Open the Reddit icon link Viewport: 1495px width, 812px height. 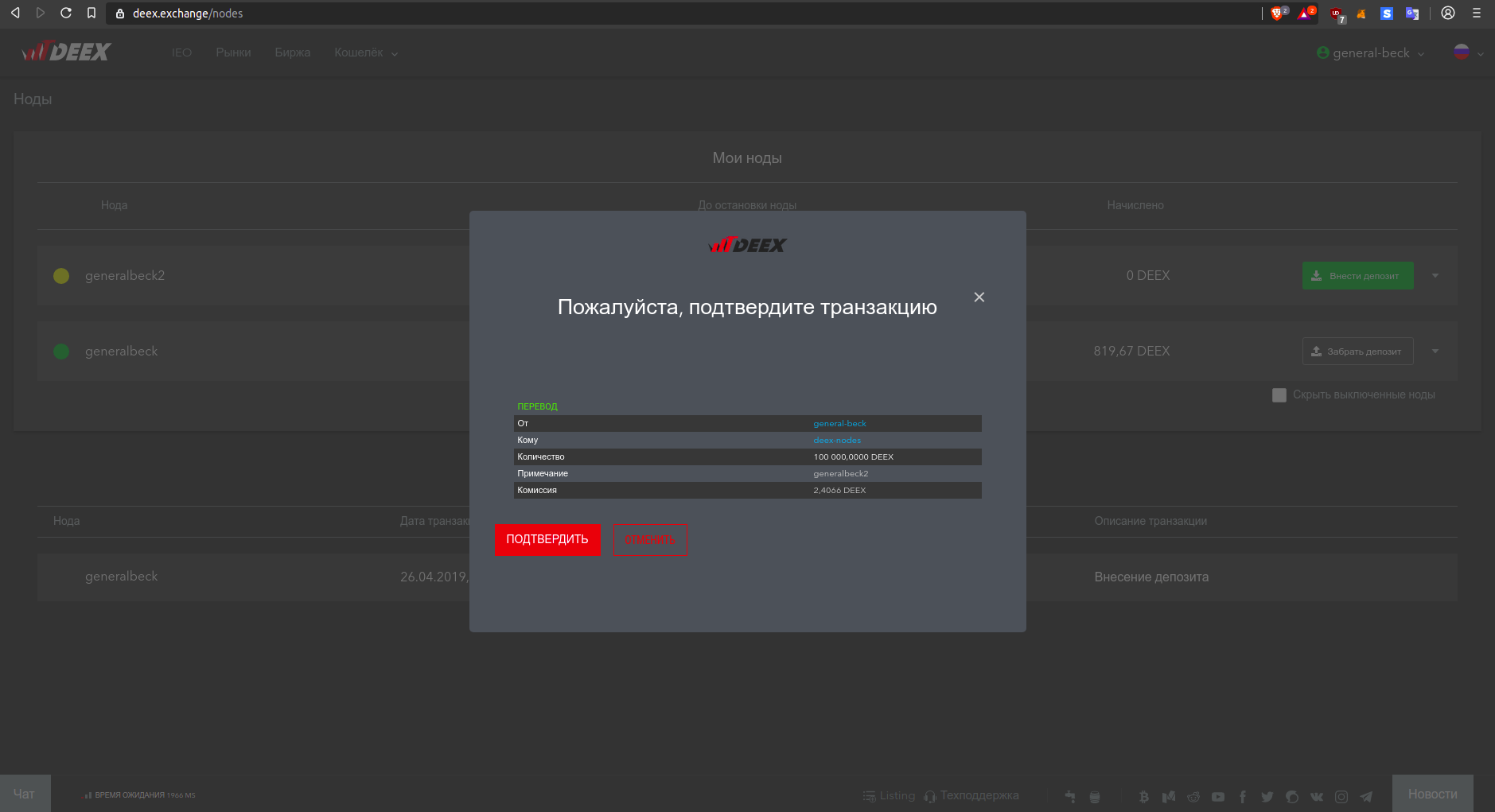tap(1193, 796)
